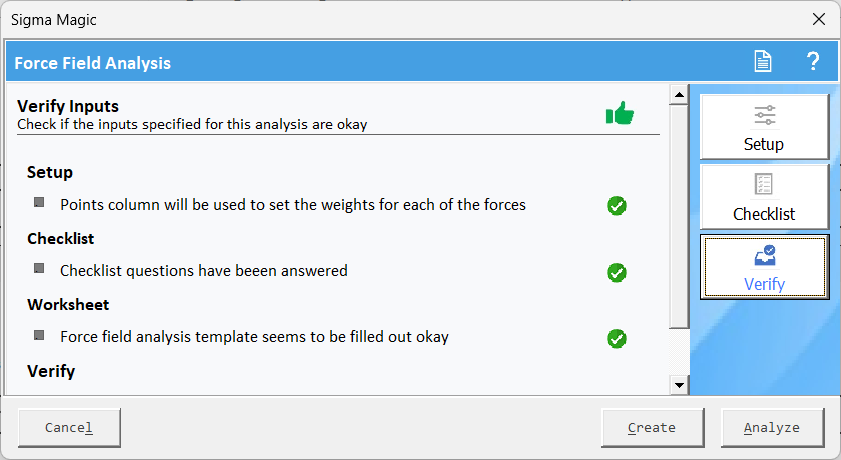841x460 pixels.
Task: Click the vertical scrollbar thumb
Action: click(x=680, y=215)
